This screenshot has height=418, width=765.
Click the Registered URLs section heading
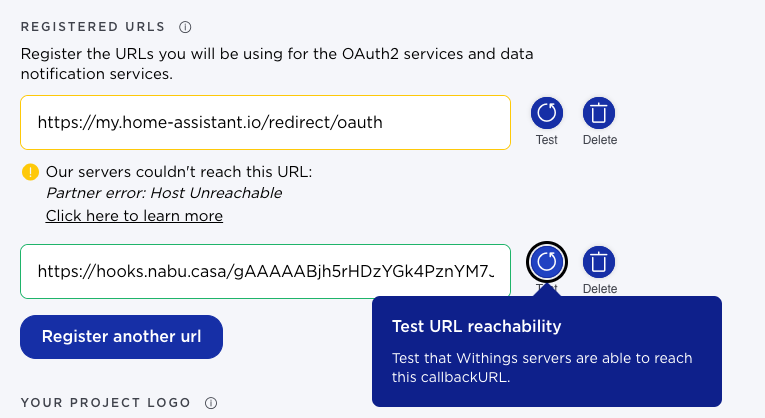tap(93, 27)
